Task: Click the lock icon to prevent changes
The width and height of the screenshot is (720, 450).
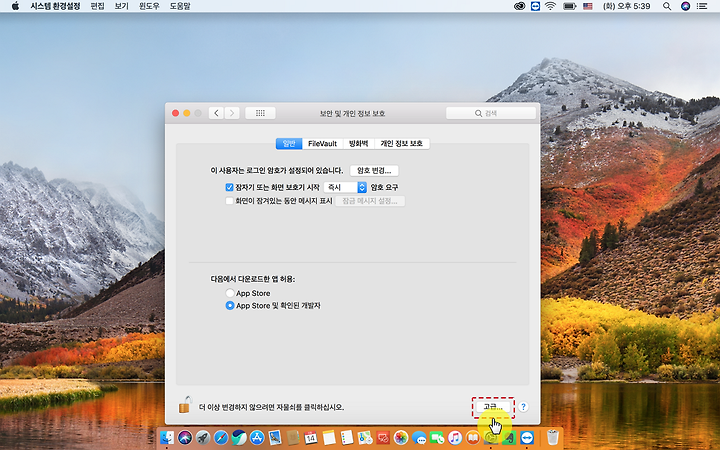Action: 185,405
